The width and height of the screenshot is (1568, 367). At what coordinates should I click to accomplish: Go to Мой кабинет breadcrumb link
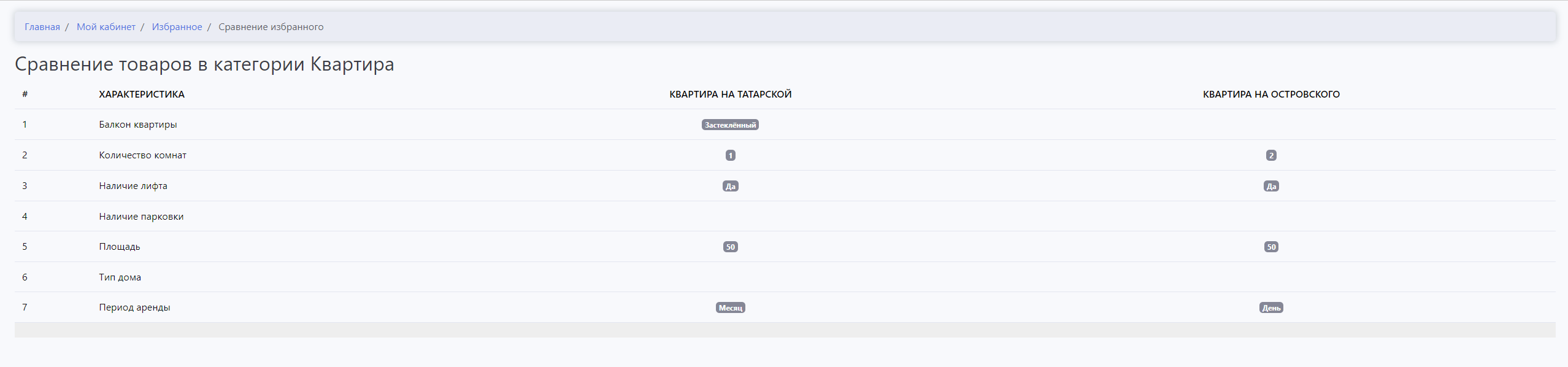click(106, 27)
